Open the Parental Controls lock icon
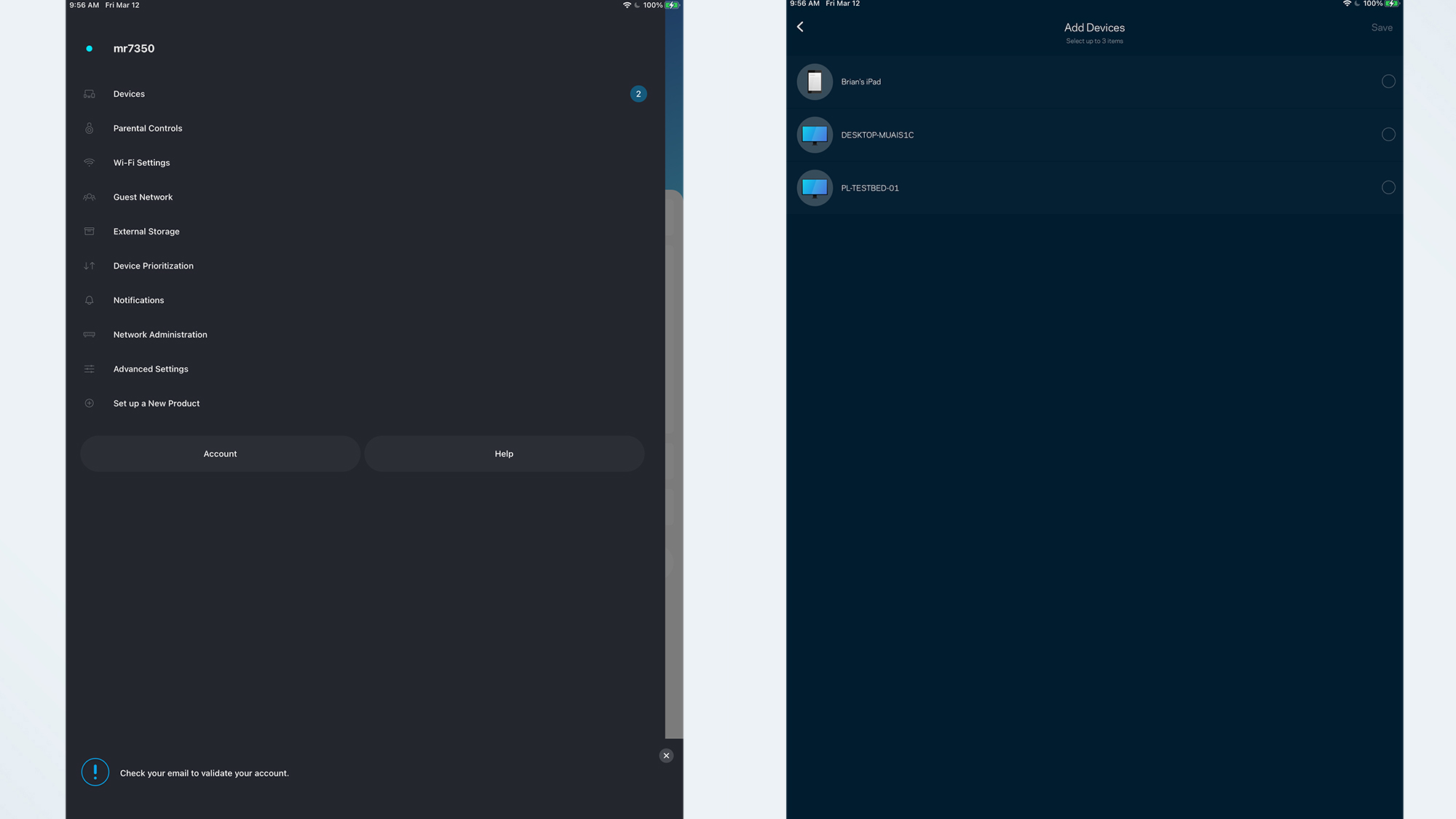This screenshot has width=1456, height=819. click(x=89, y=128)
